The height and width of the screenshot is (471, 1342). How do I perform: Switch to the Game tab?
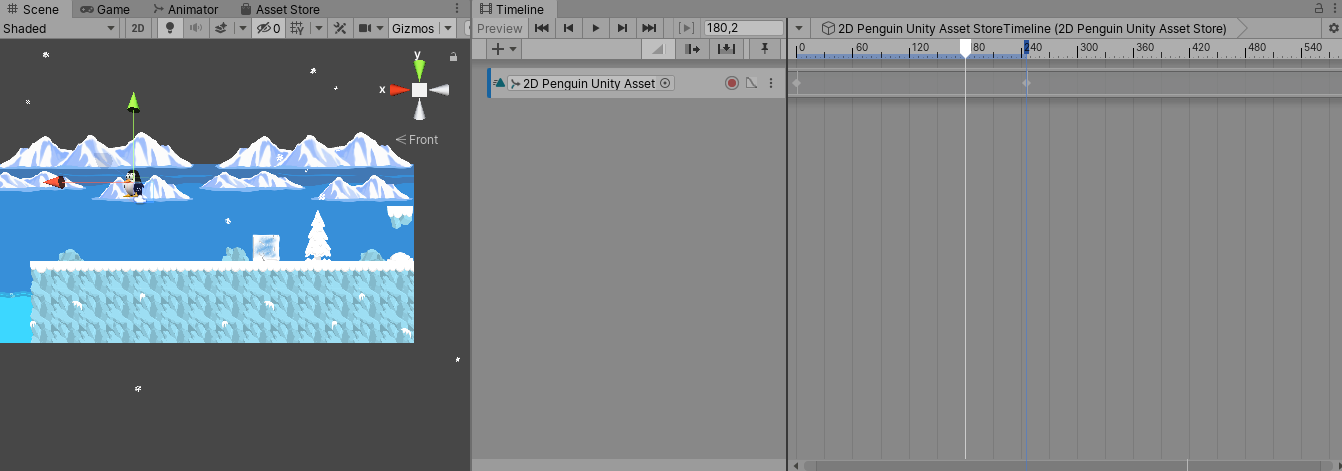105,9
